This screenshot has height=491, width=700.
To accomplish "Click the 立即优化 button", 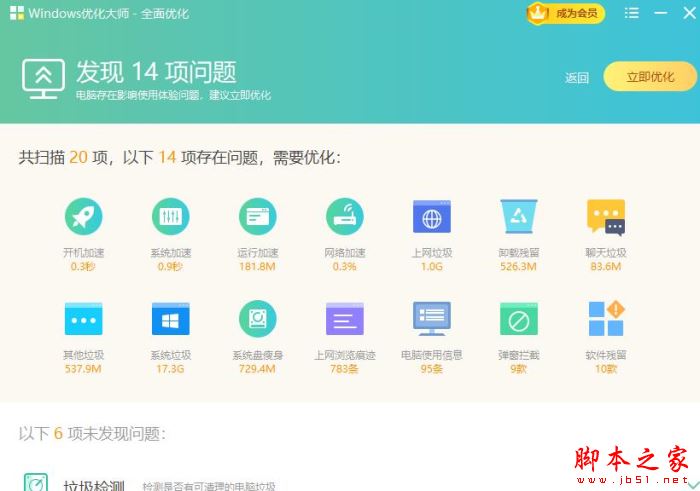I will pyautogui.click(x=650, y=77).
